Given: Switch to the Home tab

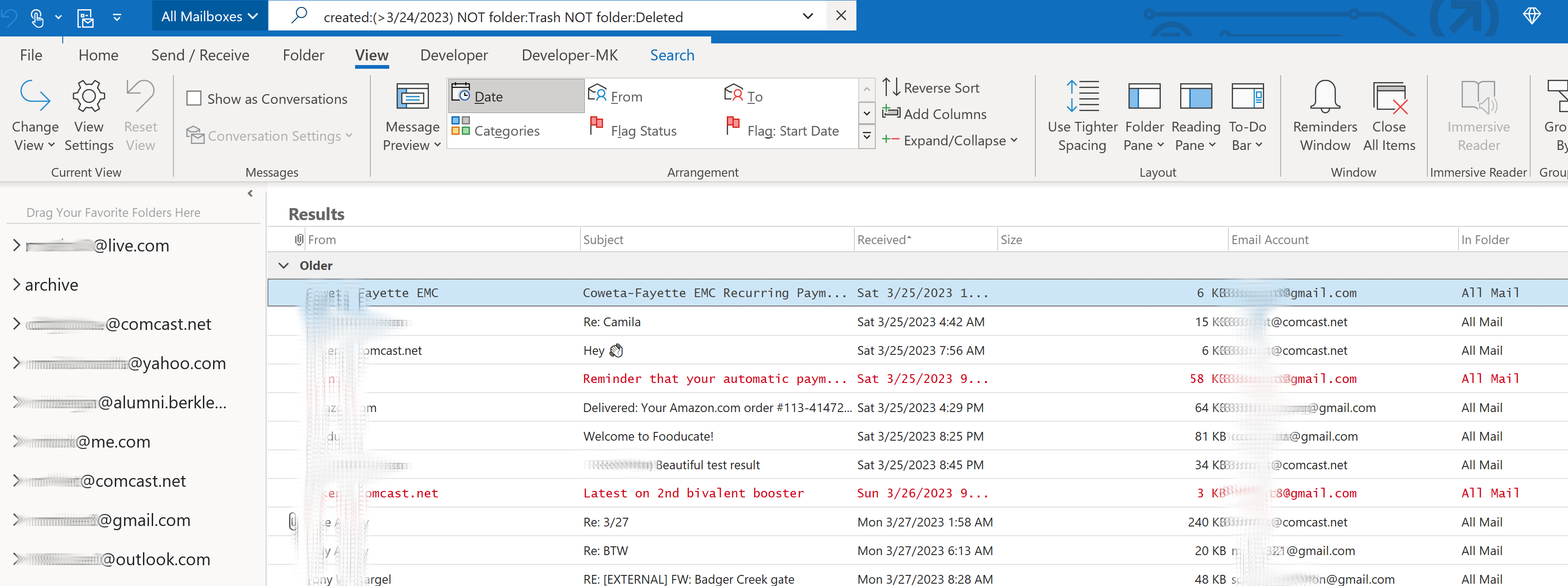Looking at the screenshot, I should click(x=98, y=55).
